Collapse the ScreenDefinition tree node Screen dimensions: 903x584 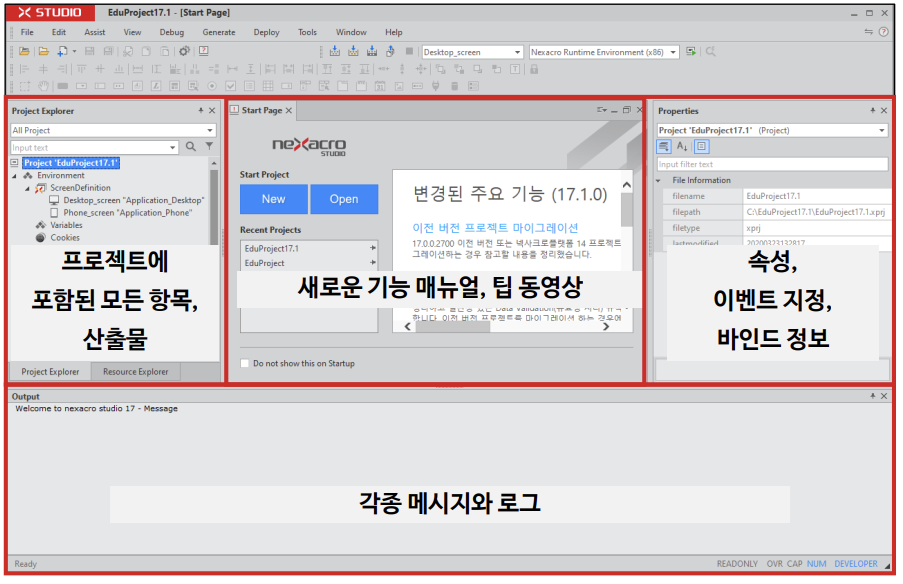pyautogui.click(x=27, y=188)
